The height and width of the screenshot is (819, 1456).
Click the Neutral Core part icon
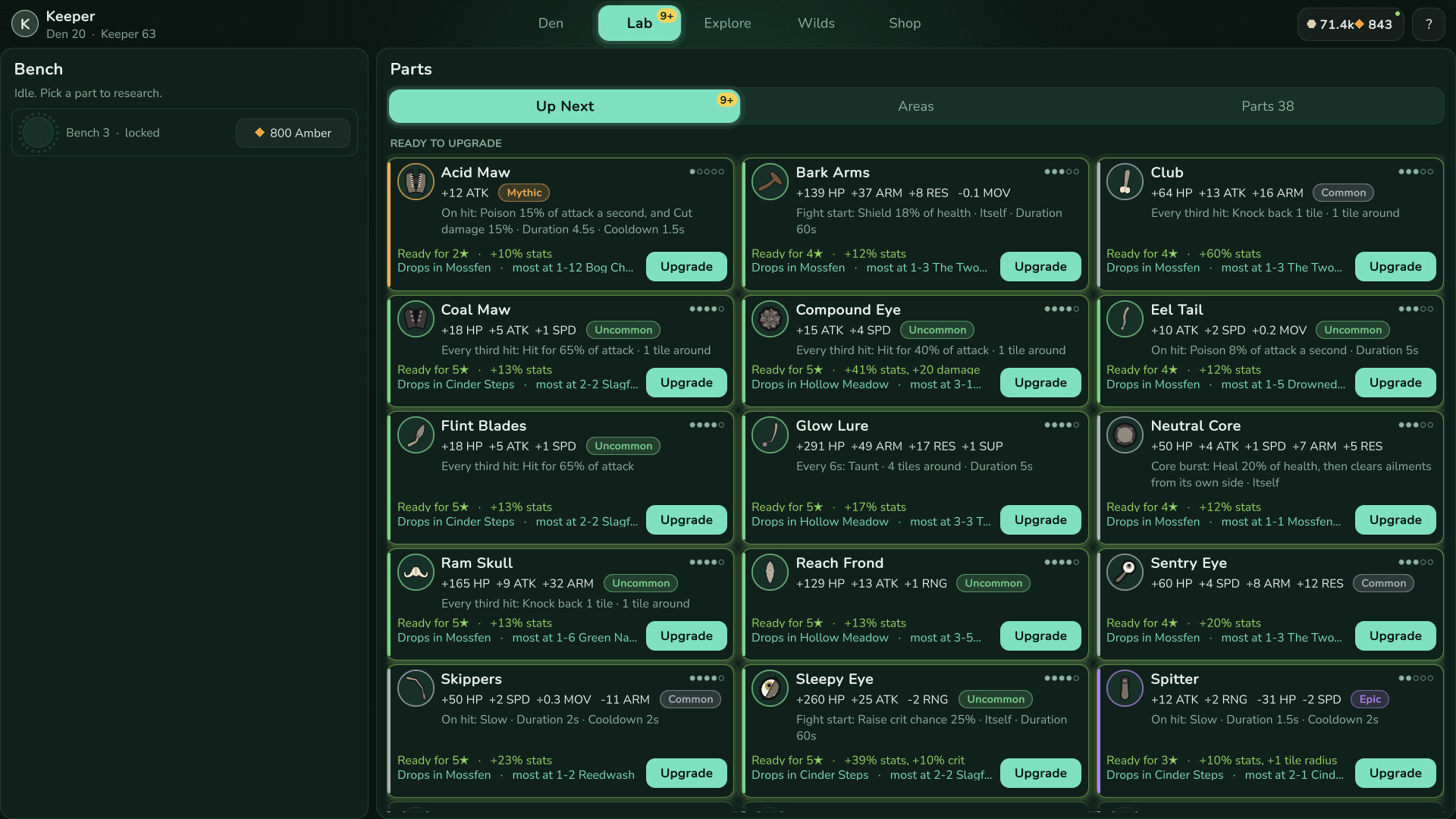click(1125, 435)
